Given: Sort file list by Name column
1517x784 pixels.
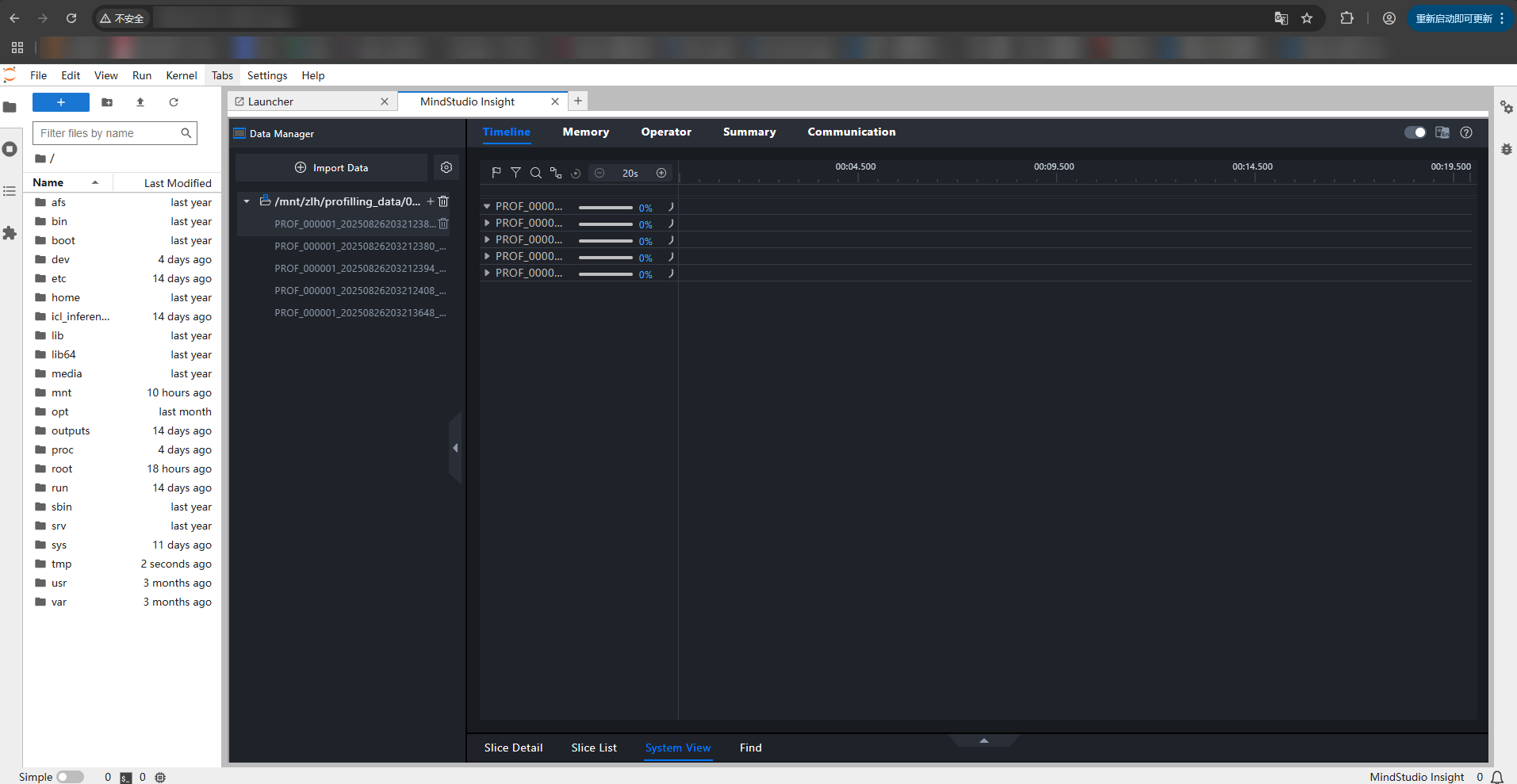Looking at the screenshot, I should [67, 182].
